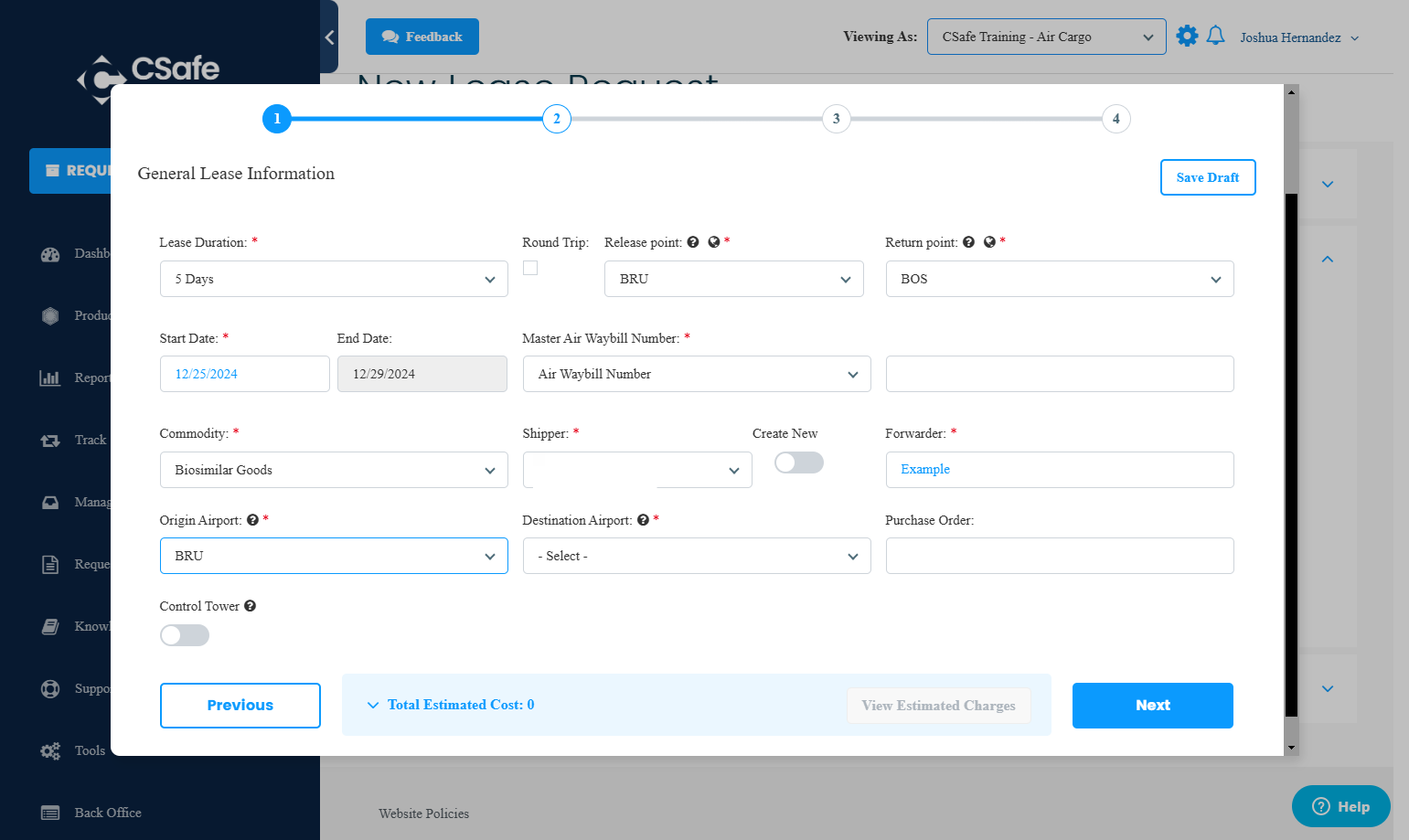
Task: Click the Control Tower help icon
Action: tap(250, 606)
